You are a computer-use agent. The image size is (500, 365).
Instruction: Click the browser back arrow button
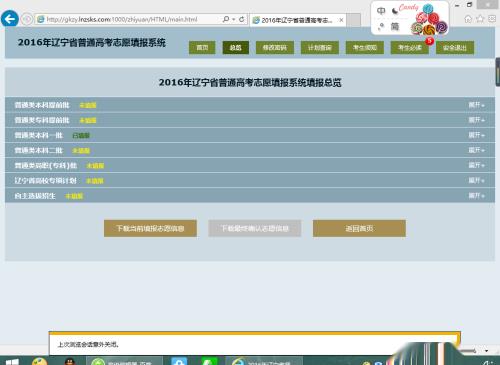pyautogui.click(x=10, y=19)
